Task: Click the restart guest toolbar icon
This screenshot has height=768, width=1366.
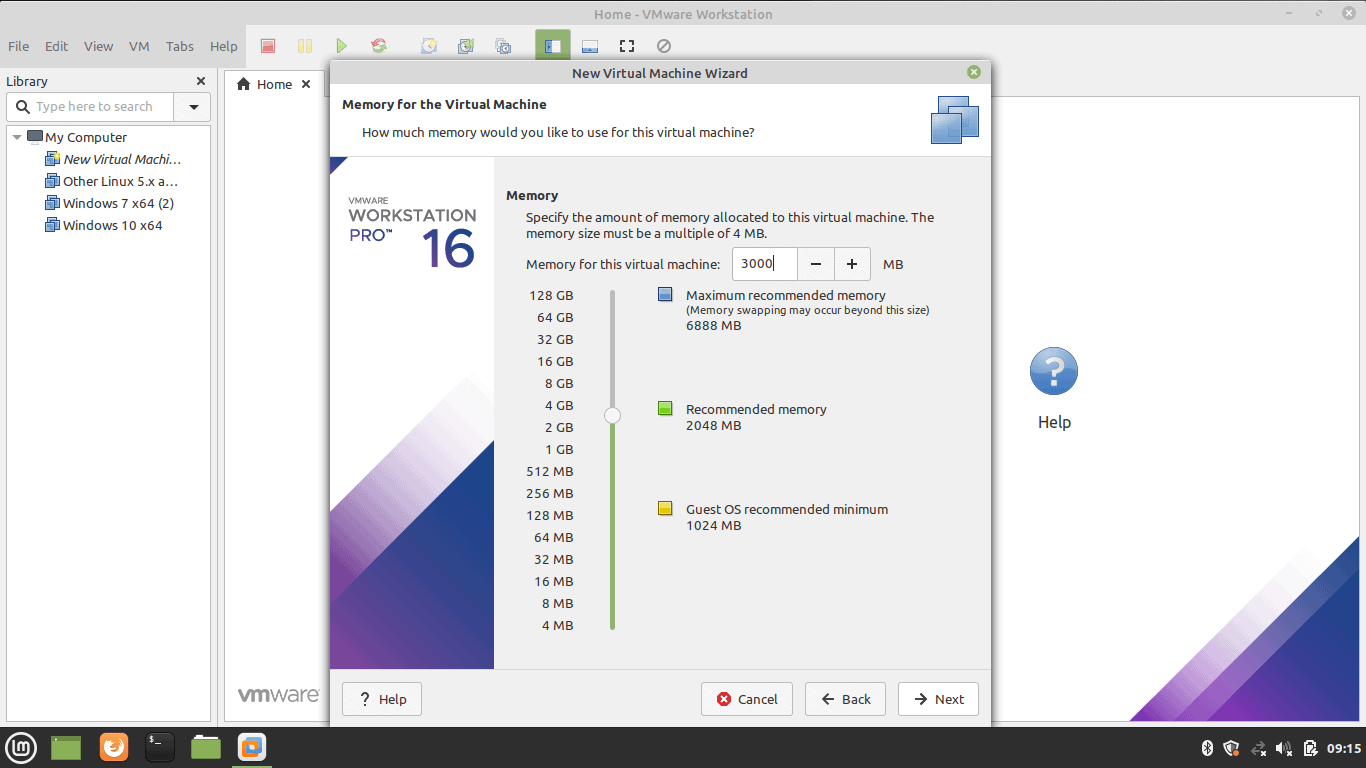Action: [379, 46]
